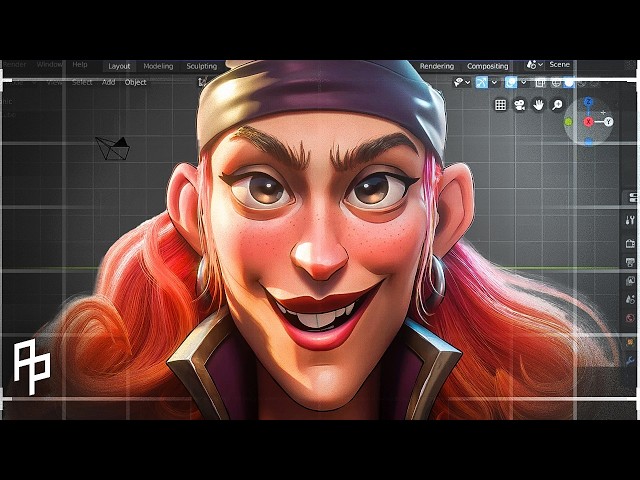This screenshot has width=640, height=480.
Task: Click the lower blue negative Z dot
Action: [x=589, y=142]
